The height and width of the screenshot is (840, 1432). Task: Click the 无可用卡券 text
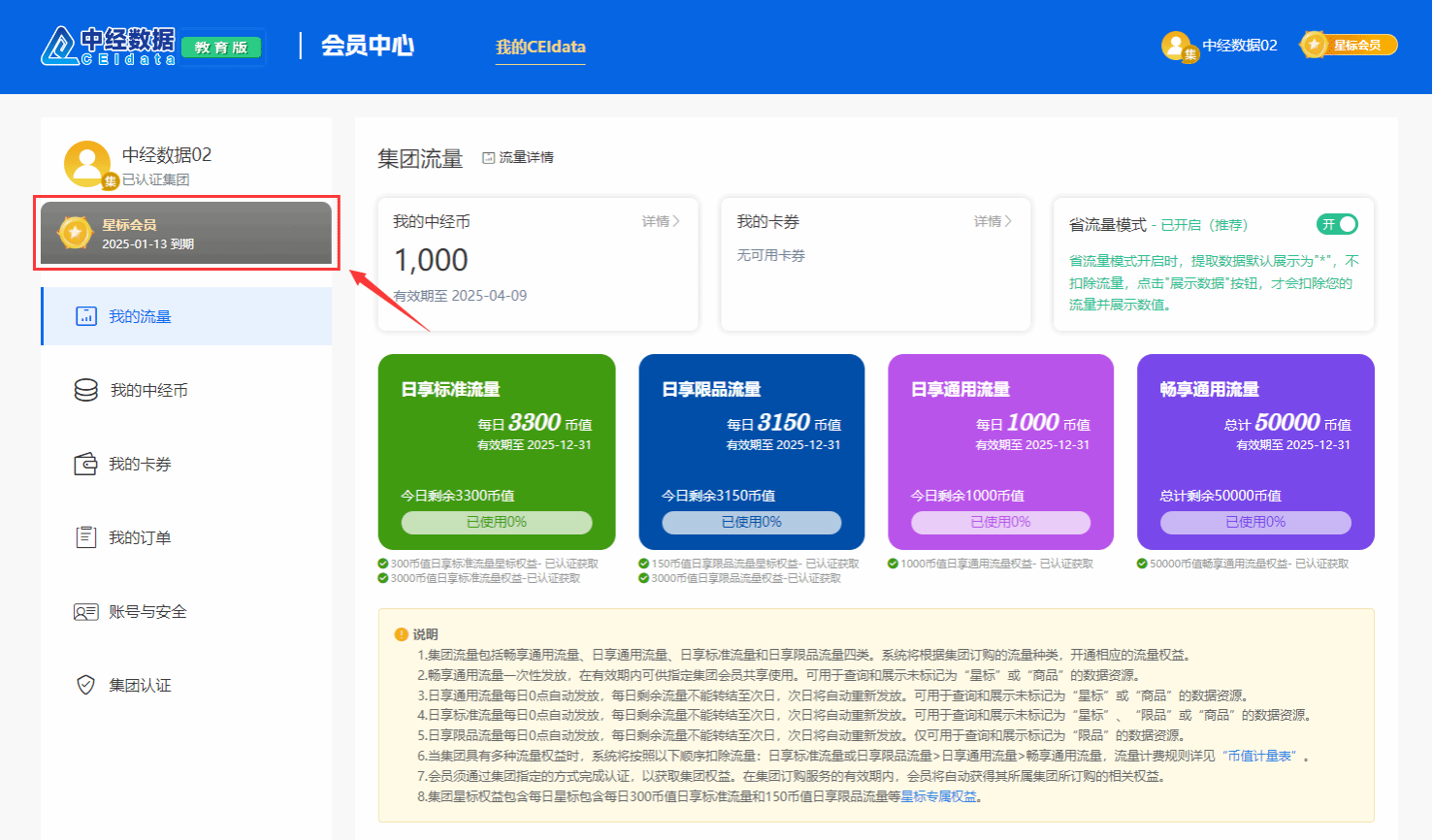click(771, 255)
